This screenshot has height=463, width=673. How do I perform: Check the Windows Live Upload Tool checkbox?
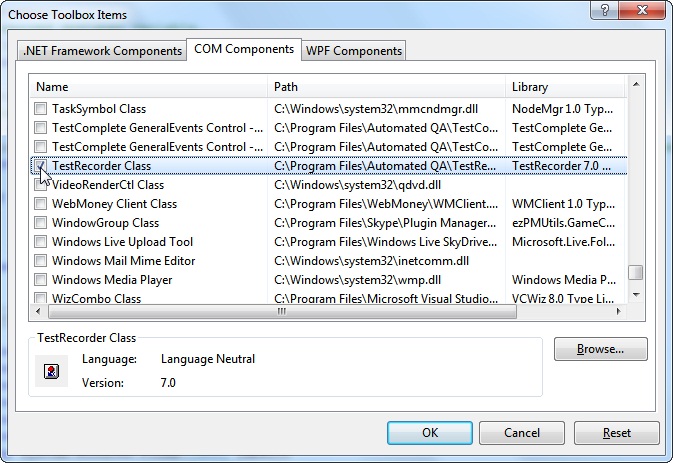click(x=40, y=242)
